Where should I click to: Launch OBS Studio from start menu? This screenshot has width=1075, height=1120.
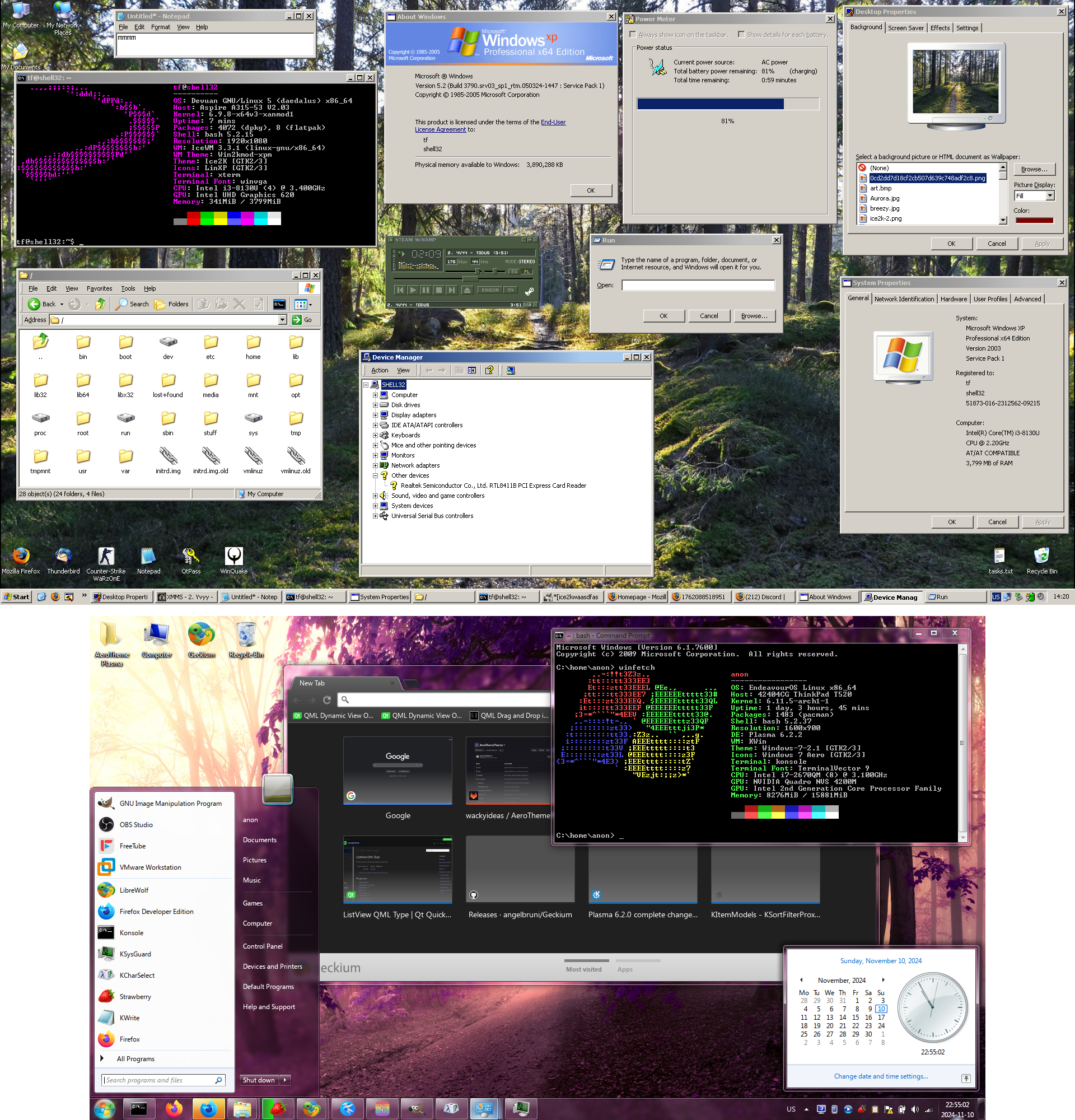click(x=136, y=824)
